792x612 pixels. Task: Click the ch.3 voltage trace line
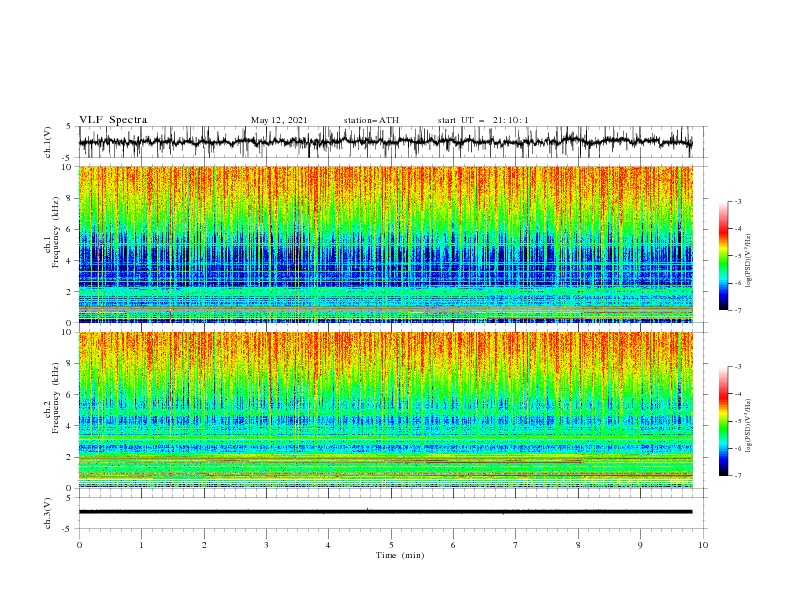click(385, 512)
